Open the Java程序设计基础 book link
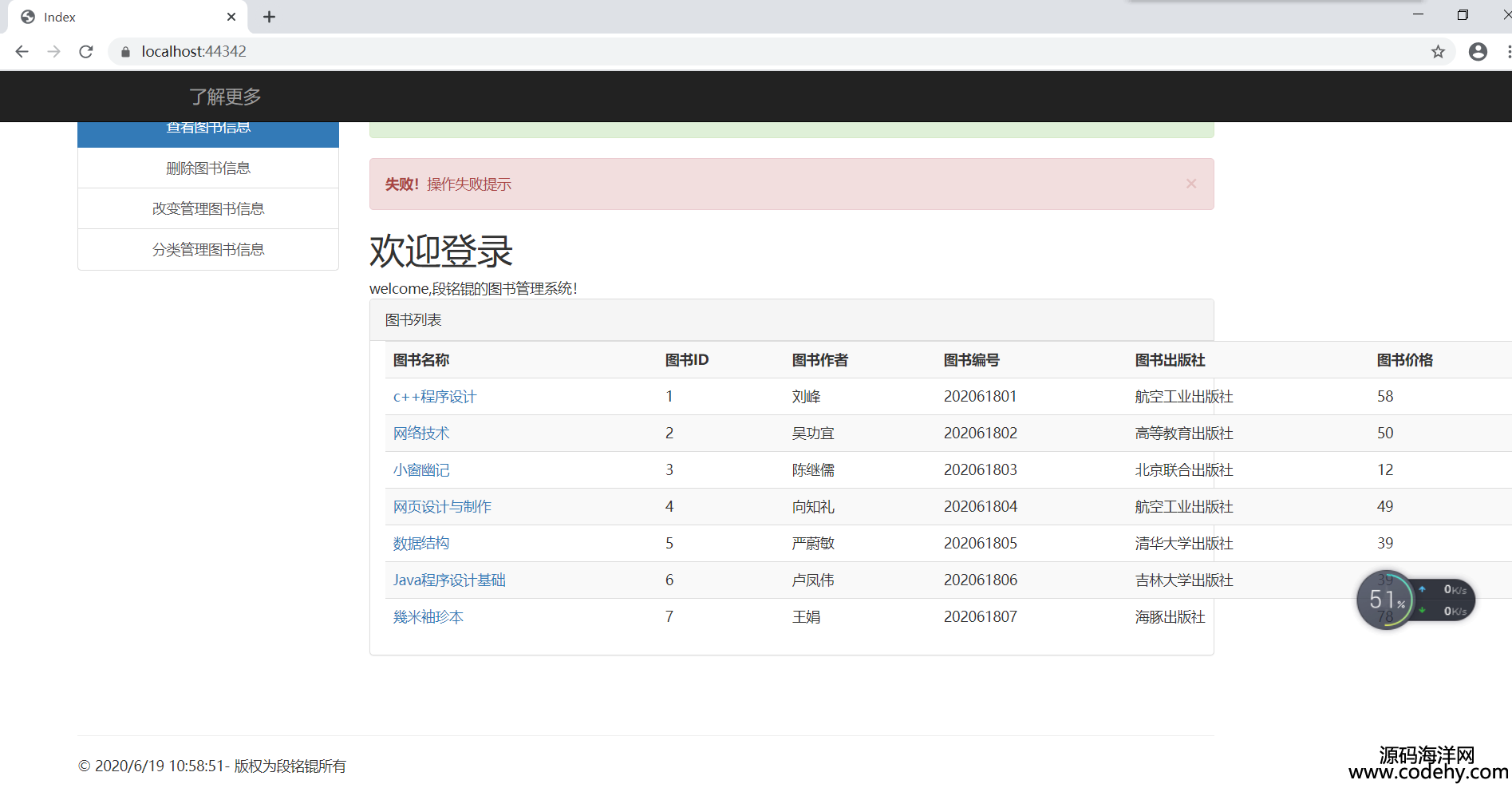This screenshot has width=1512, height=788. [x=449, y=580]
